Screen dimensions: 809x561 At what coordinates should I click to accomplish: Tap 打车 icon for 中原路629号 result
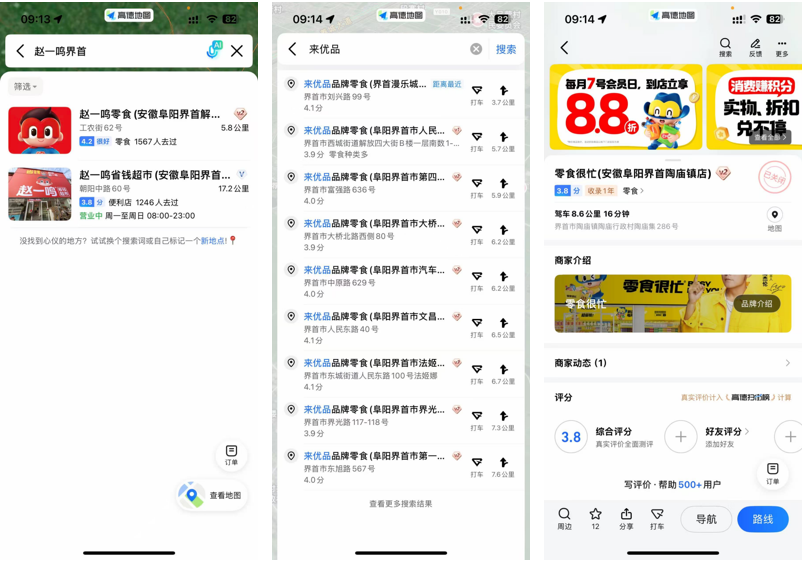(x=477, y=281)
